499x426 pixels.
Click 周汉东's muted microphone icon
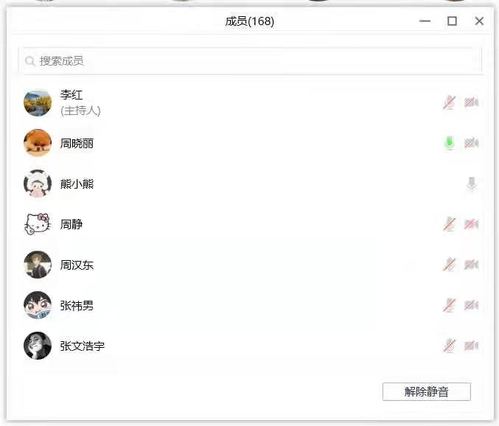click(449, 265)
